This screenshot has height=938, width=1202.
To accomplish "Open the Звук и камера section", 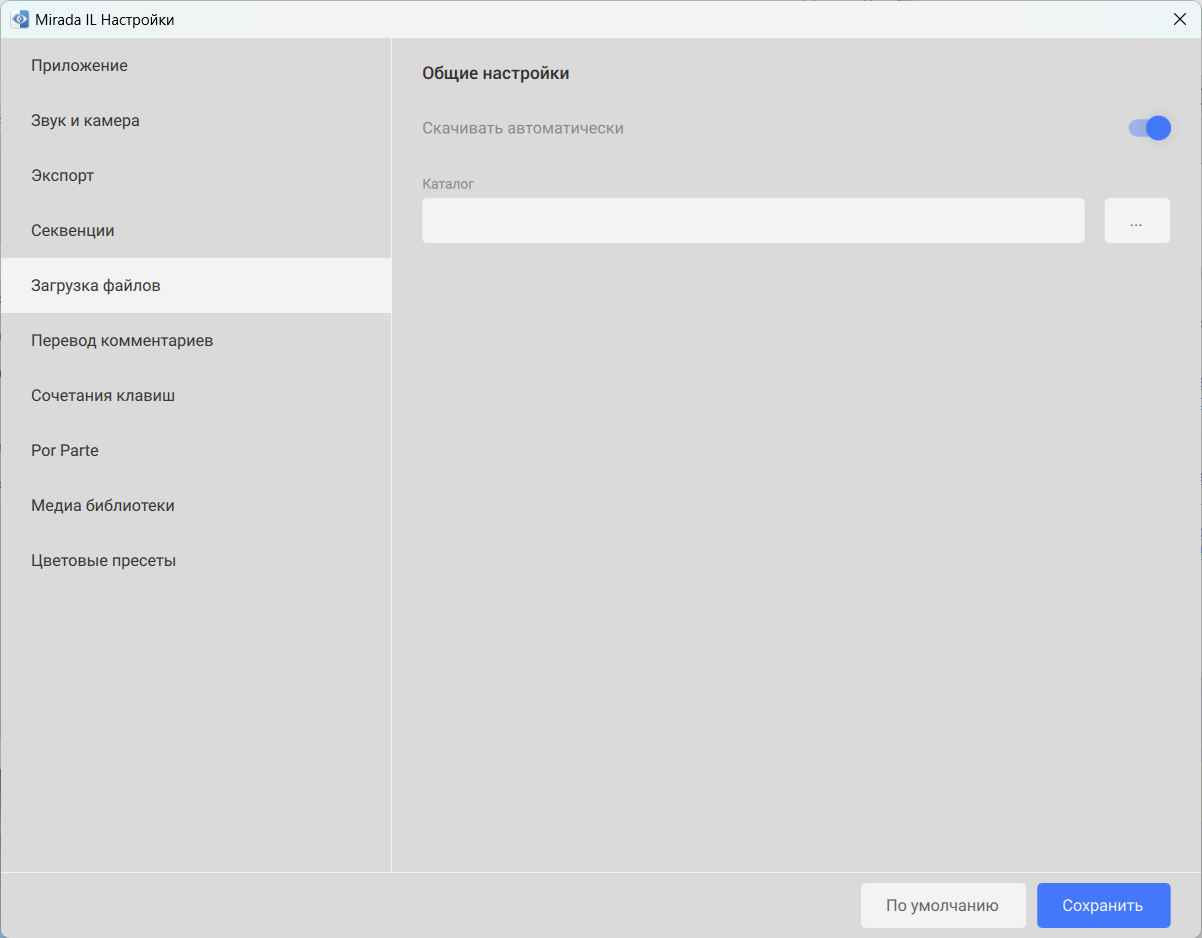I will (x=196, y=121).
